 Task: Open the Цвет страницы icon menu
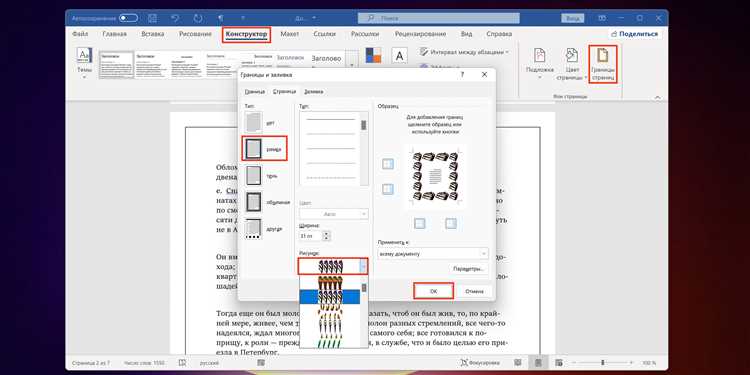(x=572, y=65)
